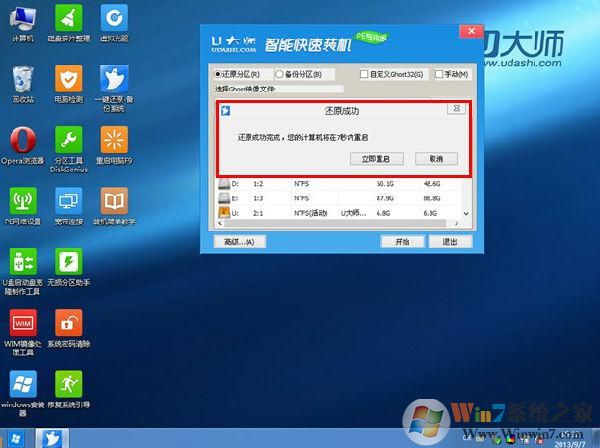This screenshot has height=448, width=600.
Task: Click the drive U: icon in list
Action: (223, 213)
